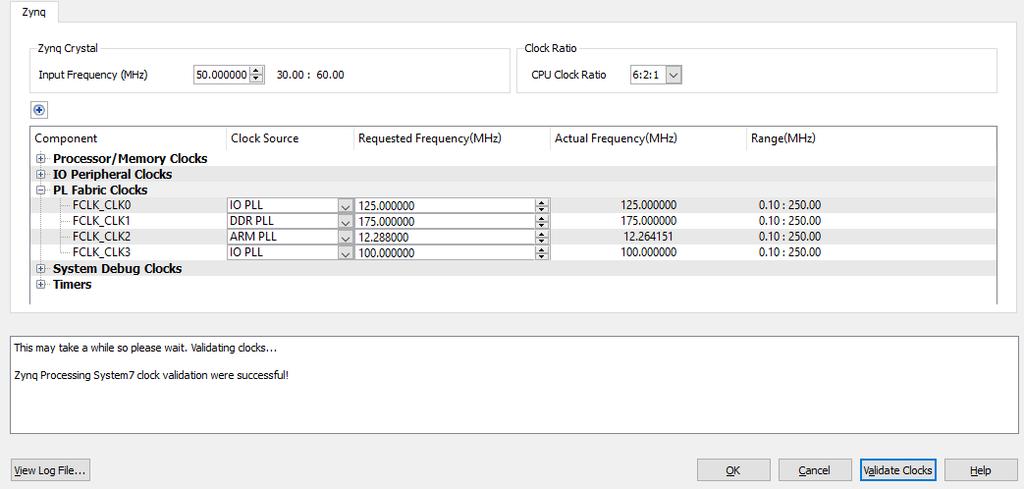Click the Validate Clocks button
Image resolution: width=1024 pixels, height=489 pixels.
897,470
